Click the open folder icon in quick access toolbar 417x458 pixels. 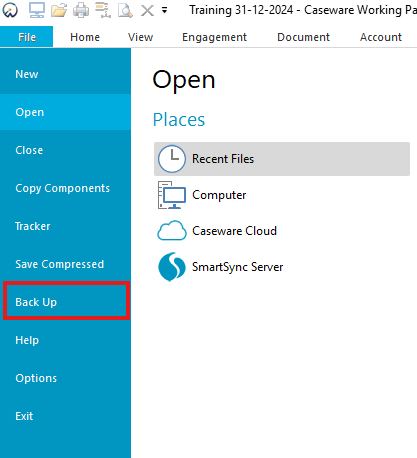[x=59, y=10]
